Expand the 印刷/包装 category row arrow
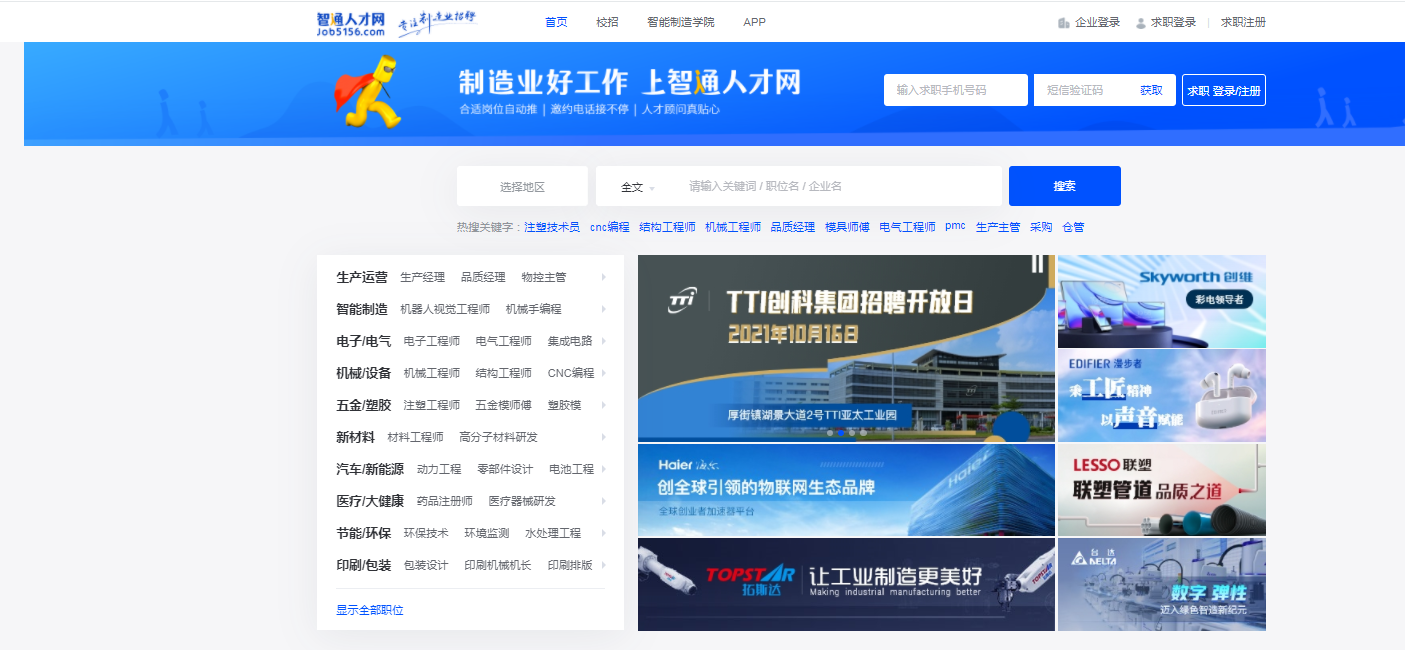The height and width of the screenshot is (650, 1405). coord(604,565)
